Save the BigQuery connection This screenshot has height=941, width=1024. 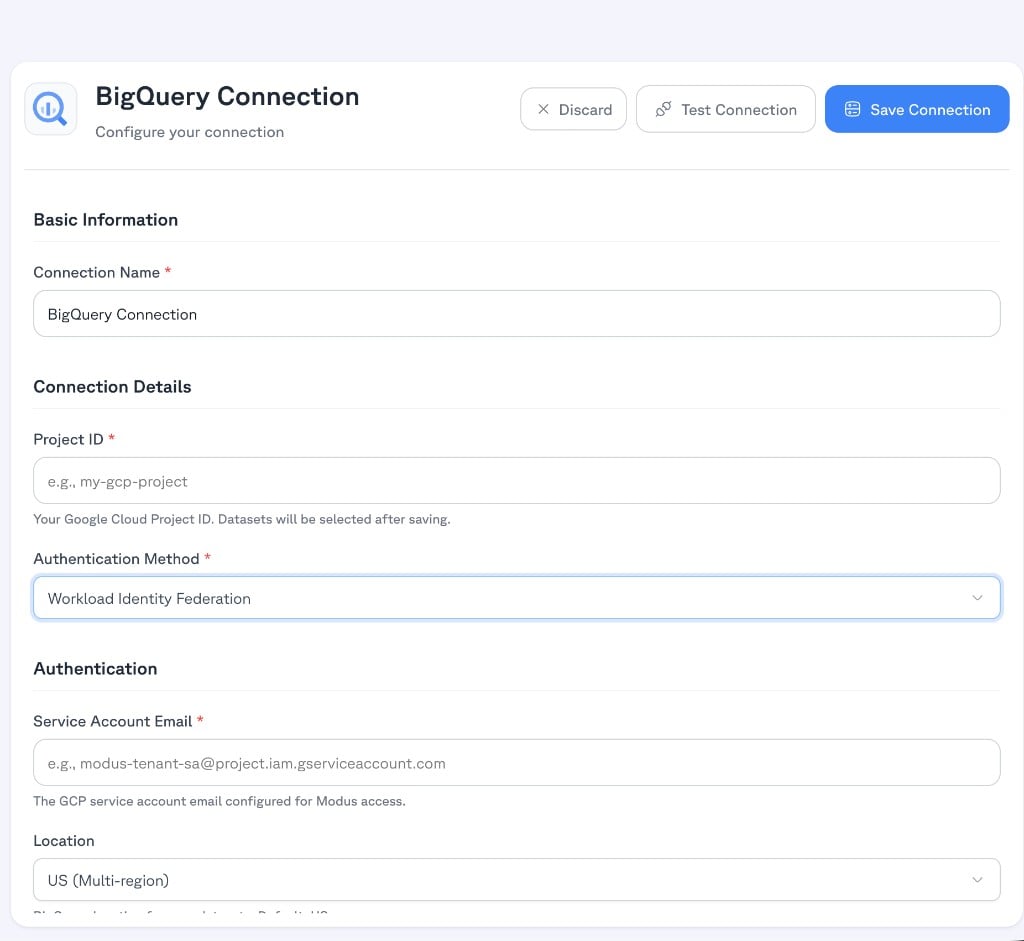(917, 109)
